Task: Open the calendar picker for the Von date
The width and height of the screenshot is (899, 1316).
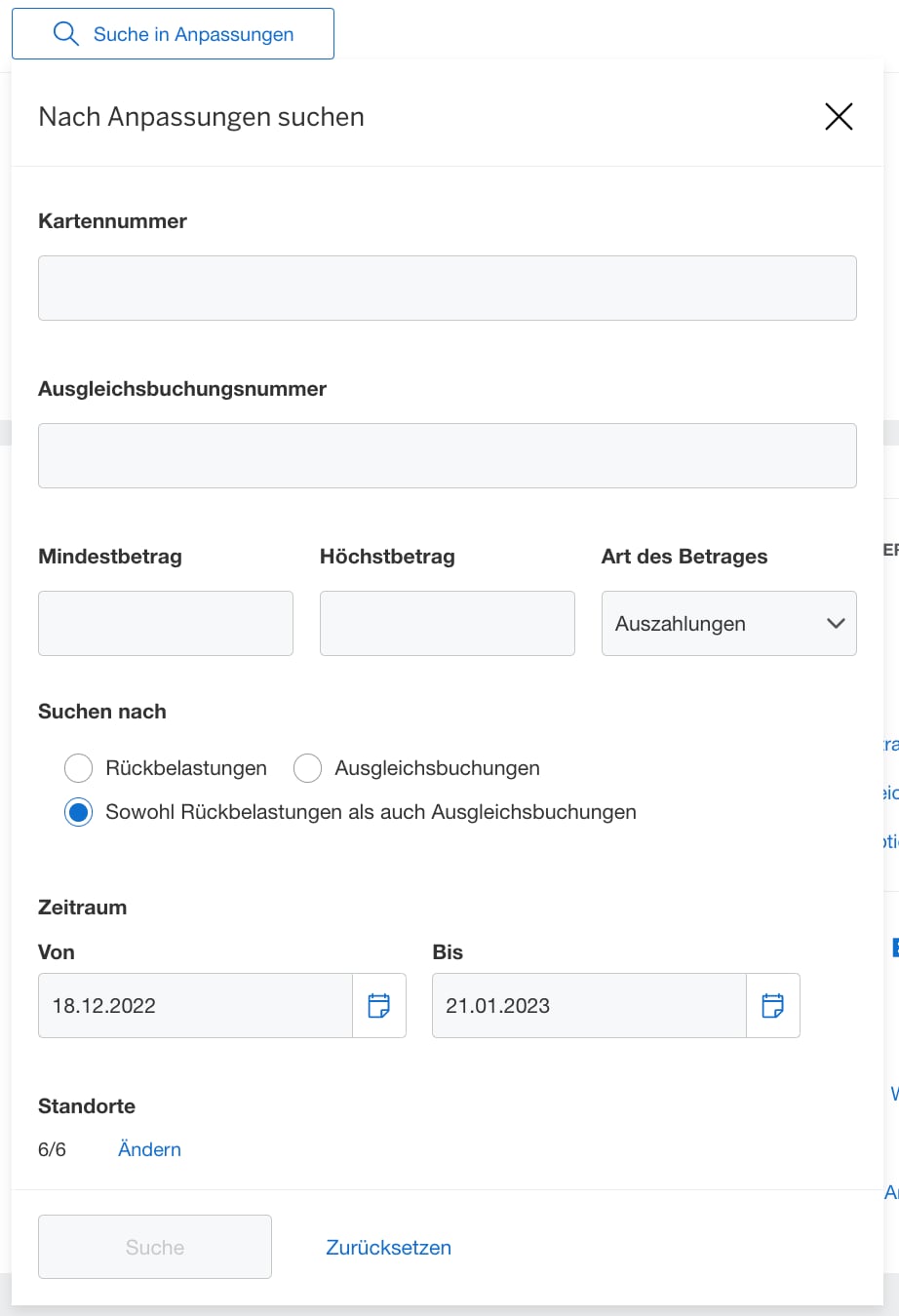Action: click(378, 1005)
